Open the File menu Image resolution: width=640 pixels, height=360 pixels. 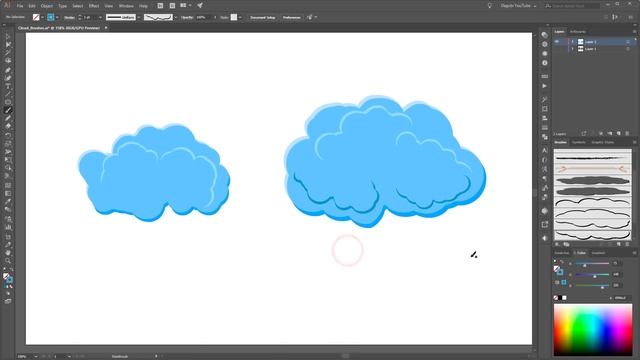point(20,6)
